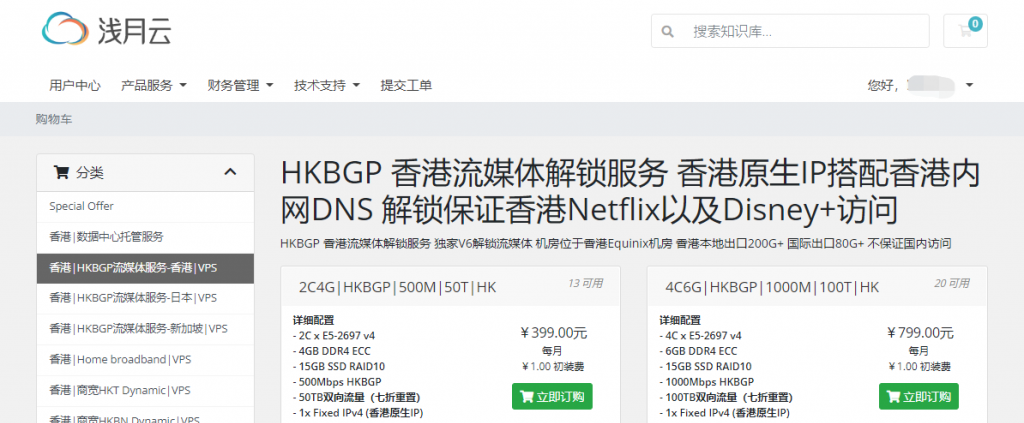Select 香港|数据中心托管服务 category
1024x423 pixels.
point(146,237)
